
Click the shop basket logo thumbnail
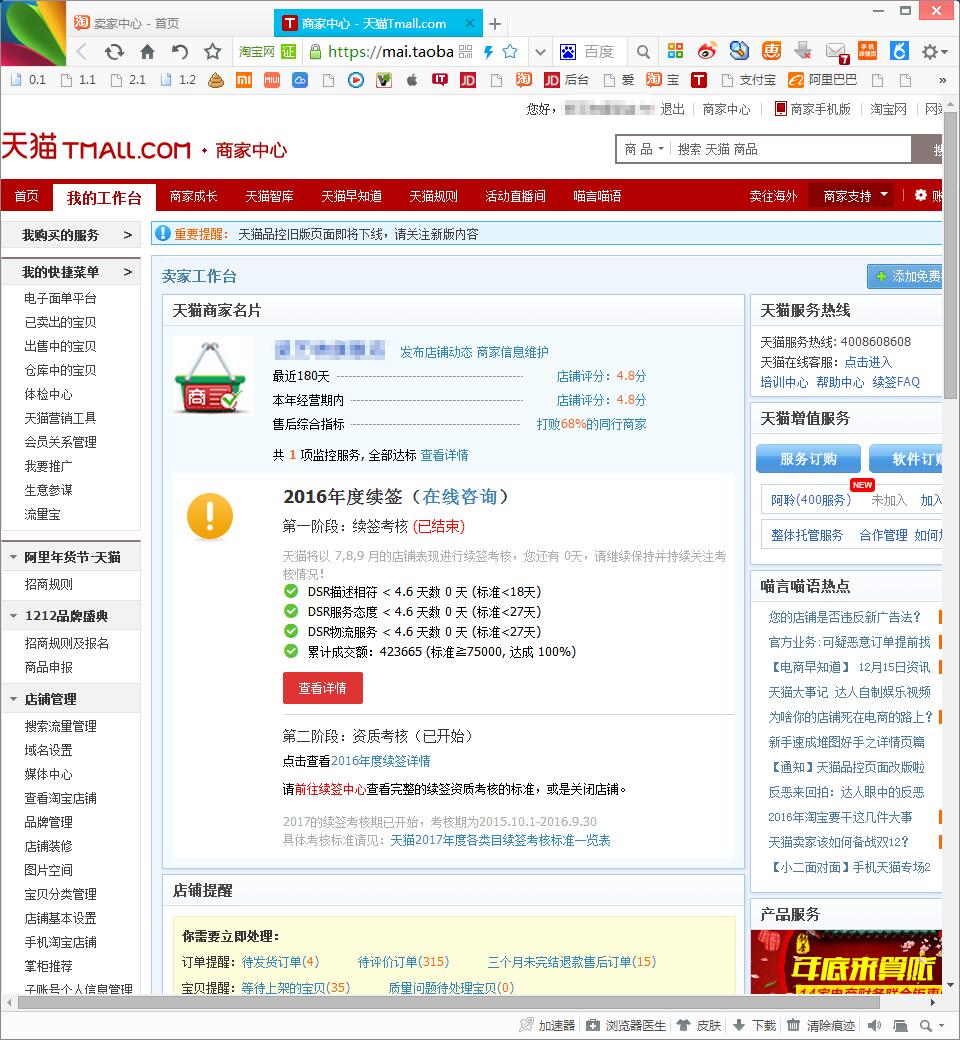pos(212,377)
